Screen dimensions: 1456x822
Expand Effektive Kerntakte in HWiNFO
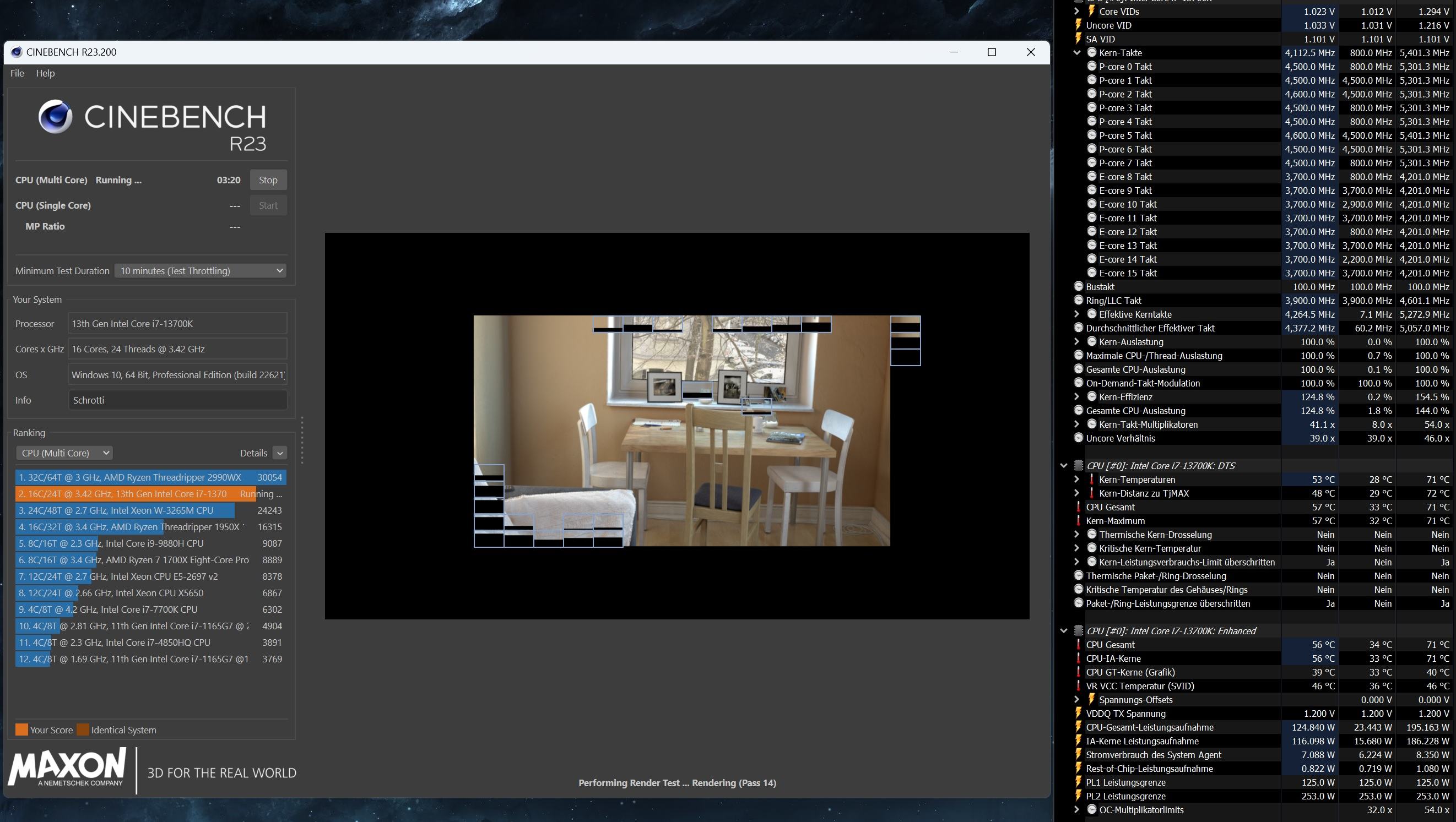pyautogui.click(x=1076, y=314)
